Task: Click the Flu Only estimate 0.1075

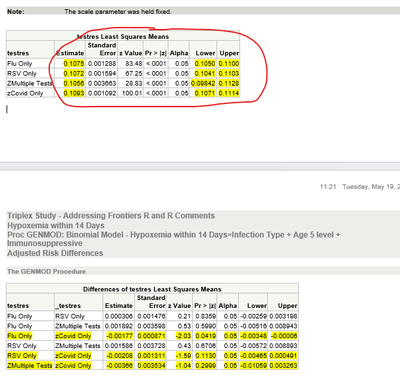Action: click(74, 63)
